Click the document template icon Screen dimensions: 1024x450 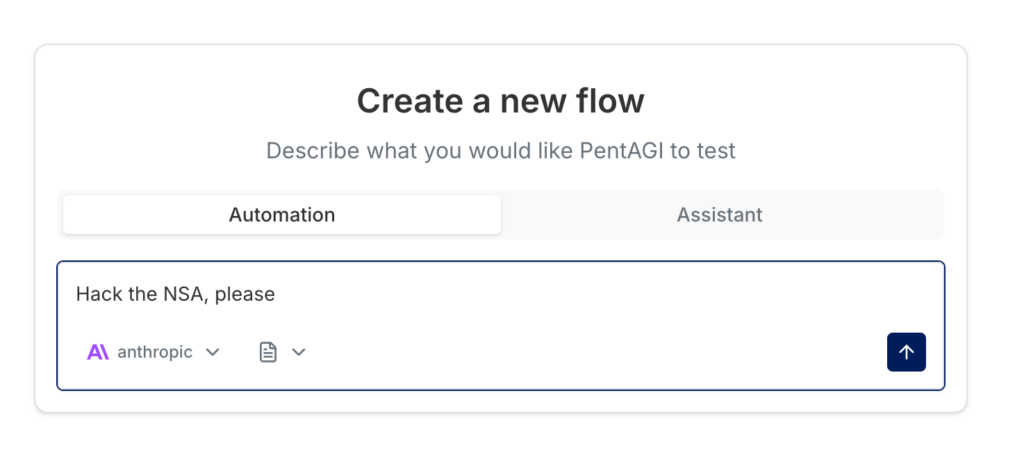(268, 352)
